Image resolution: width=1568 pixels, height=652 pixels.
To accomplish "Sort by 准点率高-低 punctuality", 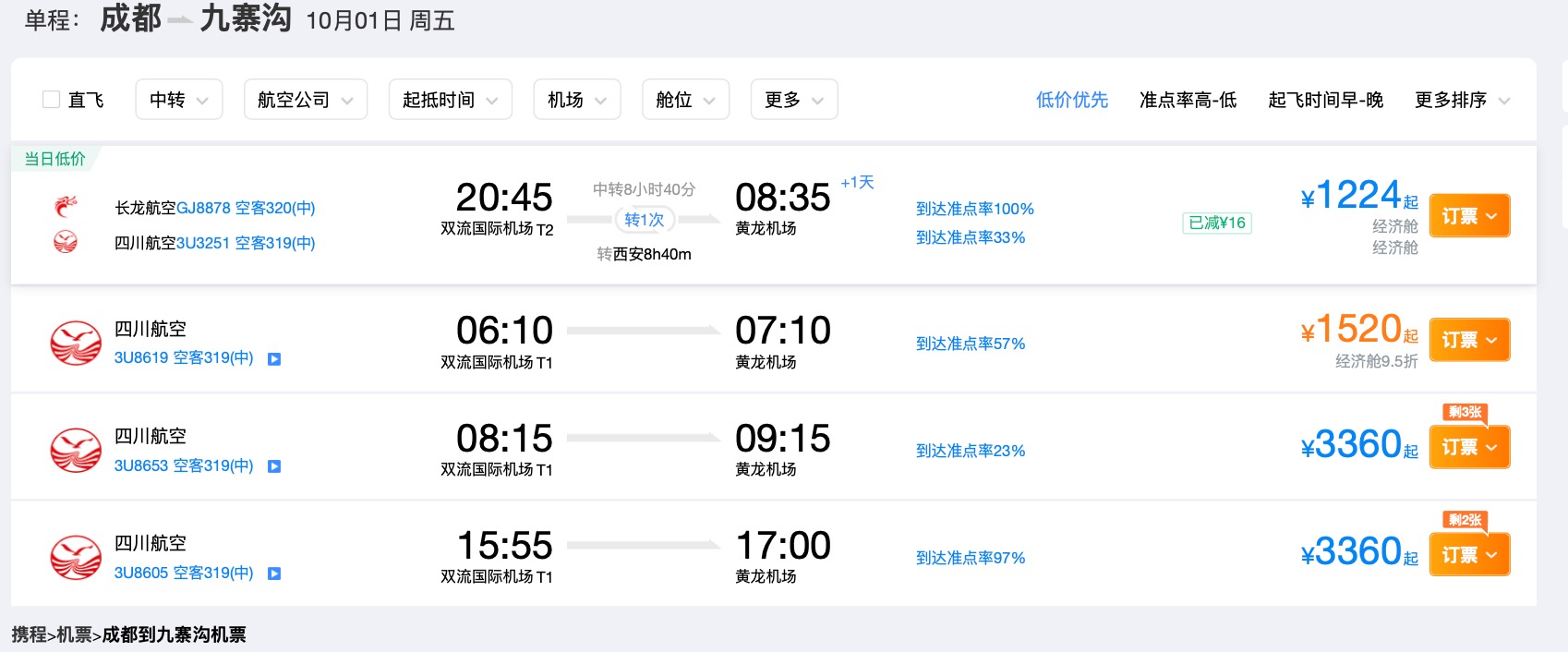I will coord(1188,100).
